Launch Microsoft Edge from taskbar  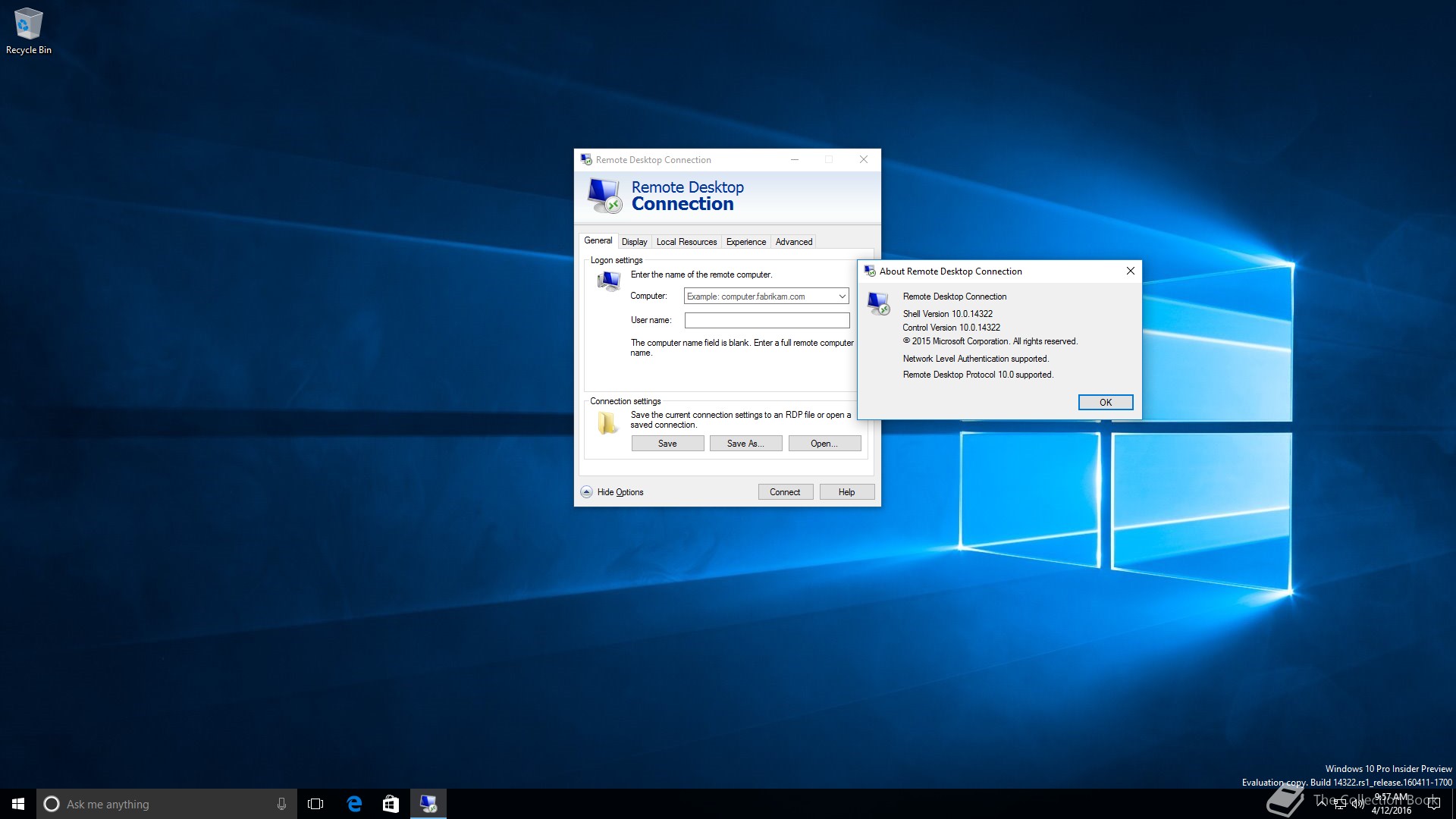[353, 804]
